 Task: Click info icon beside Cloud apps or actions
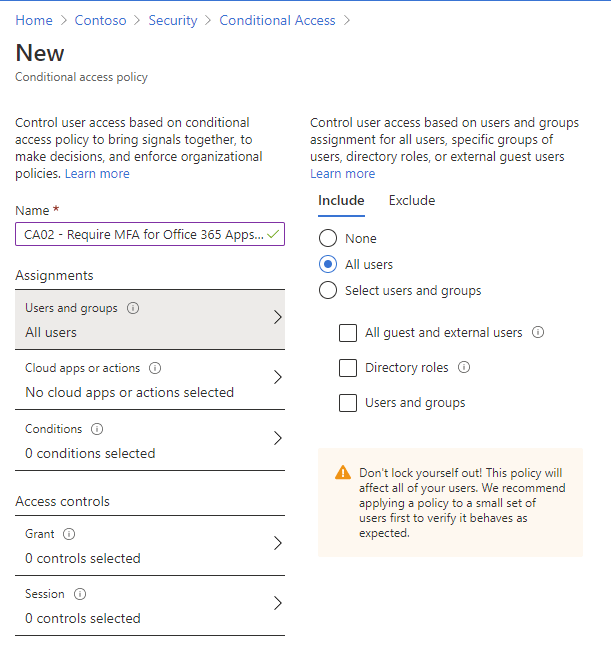coord(155,368)
